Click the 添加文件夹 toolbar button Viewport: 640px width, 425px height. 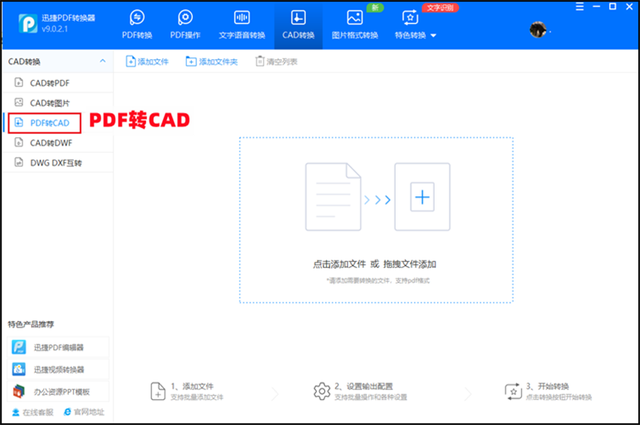211,62
